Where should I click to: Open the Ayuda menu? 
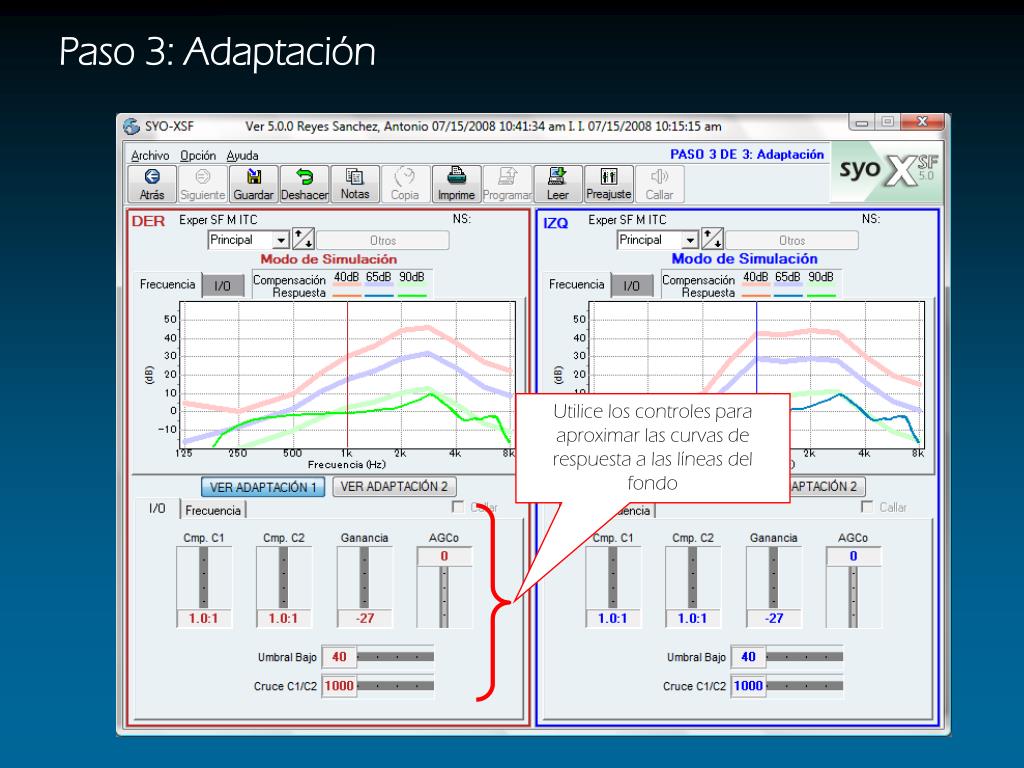point(242,155)
